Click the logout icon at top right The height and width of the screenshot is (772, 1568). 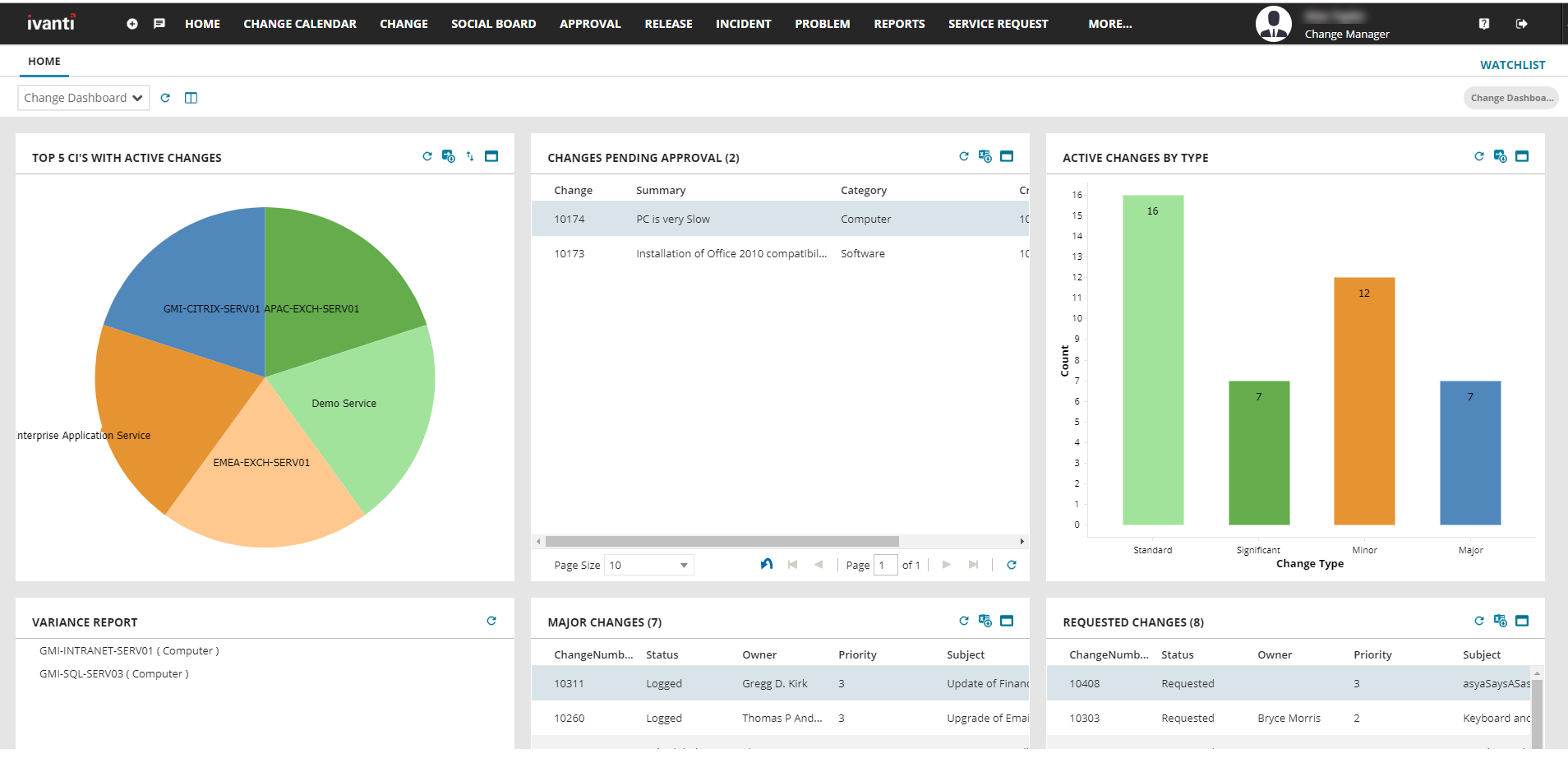1521,24
